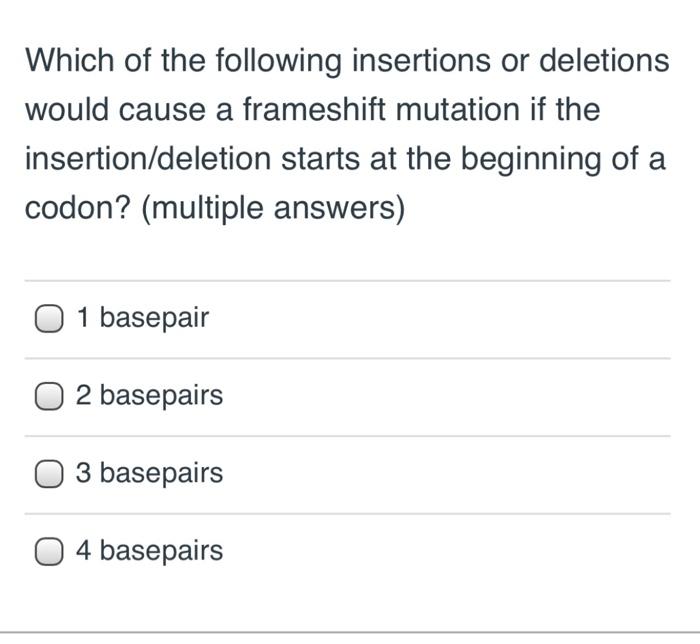This screenshot has width=700, height=644.
Task: Click the 'insertion/deletion' term in the question
Action: 148,159
